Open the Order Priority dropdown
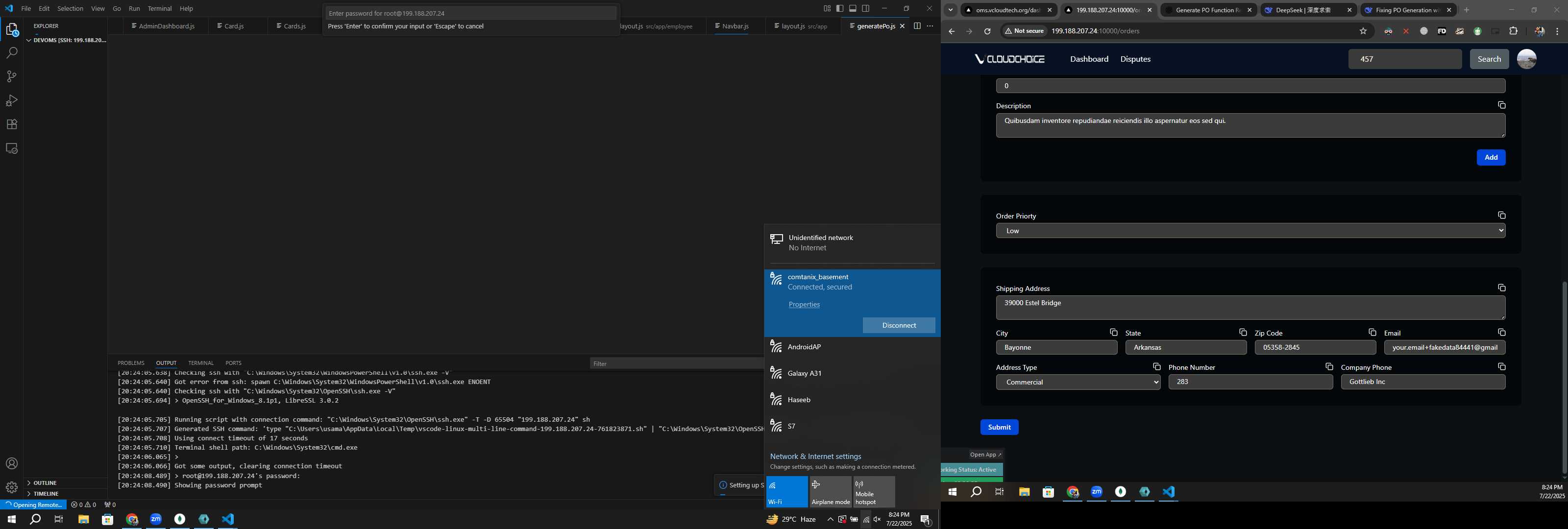Viewport: 1568px width, 529px height. pyautogui.click(x=1250, y=231)
